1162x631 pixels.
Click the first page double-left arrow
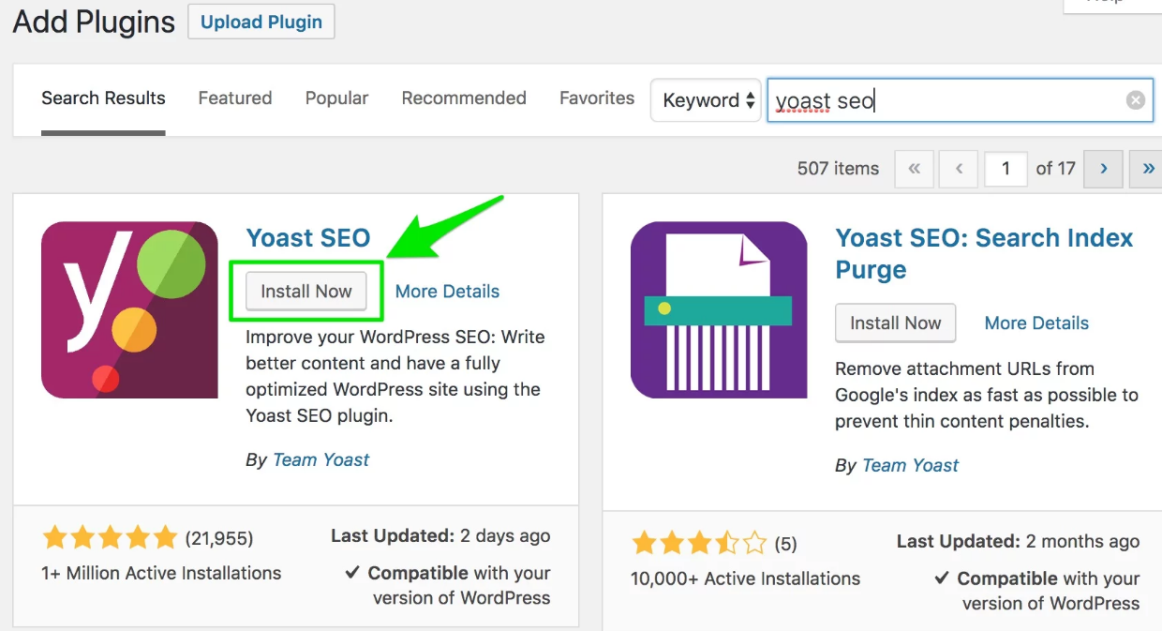pos(913,168)
